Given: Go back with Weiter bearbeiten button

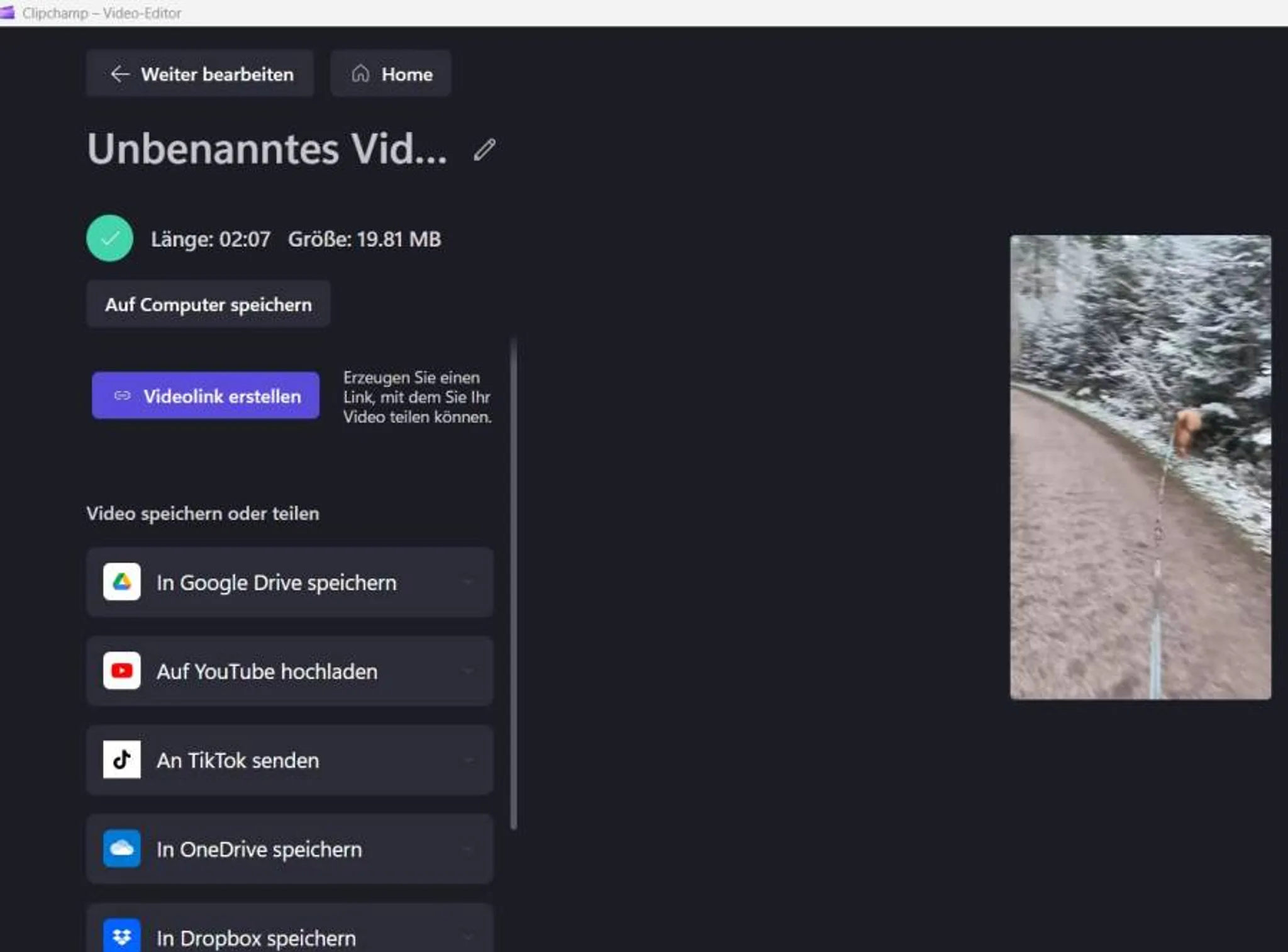Looking at the screenshot, I should coord(200,74).
